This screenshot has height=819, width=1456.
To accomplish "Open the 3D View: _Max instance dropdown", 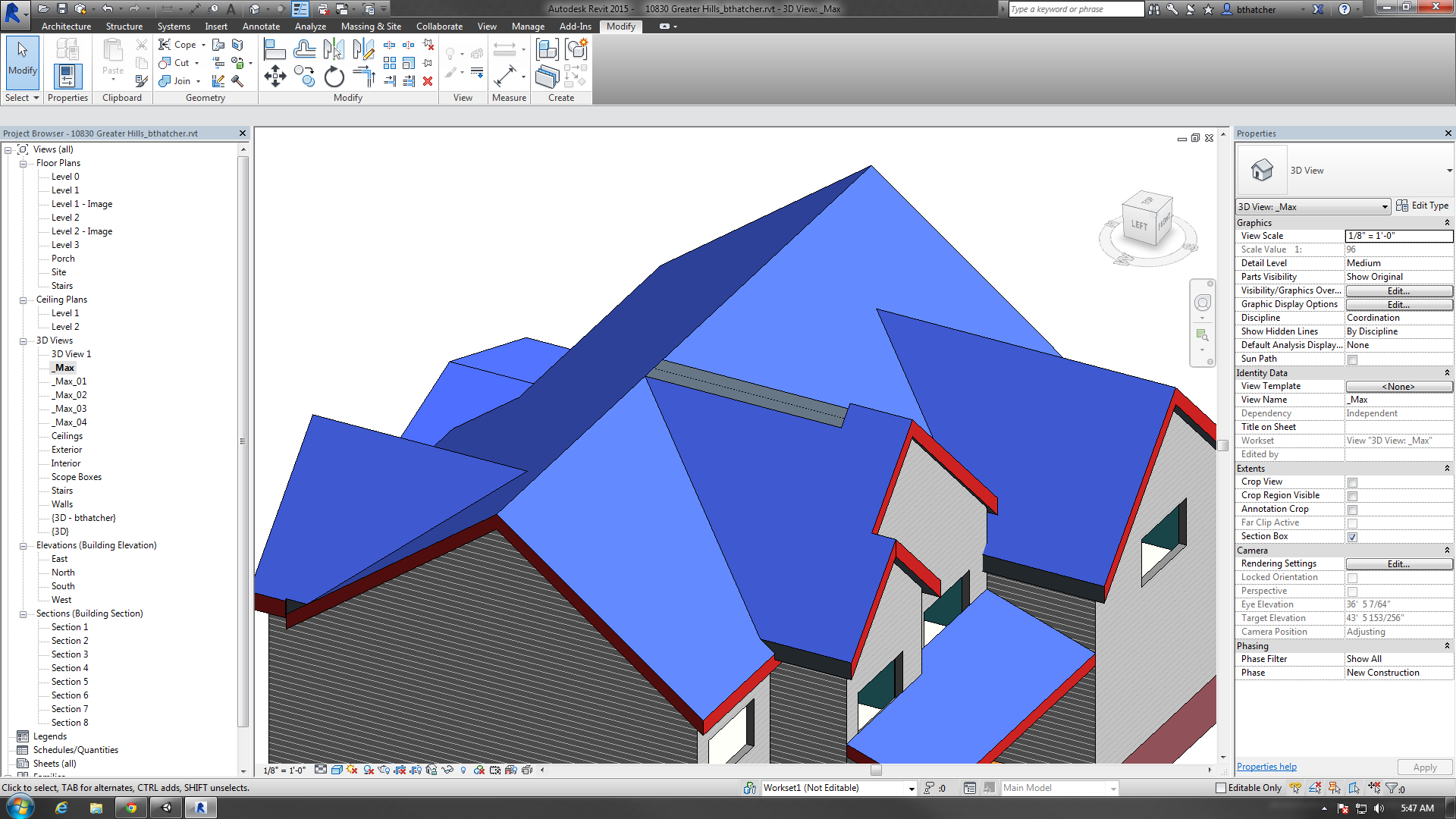I will point(1313,206).
